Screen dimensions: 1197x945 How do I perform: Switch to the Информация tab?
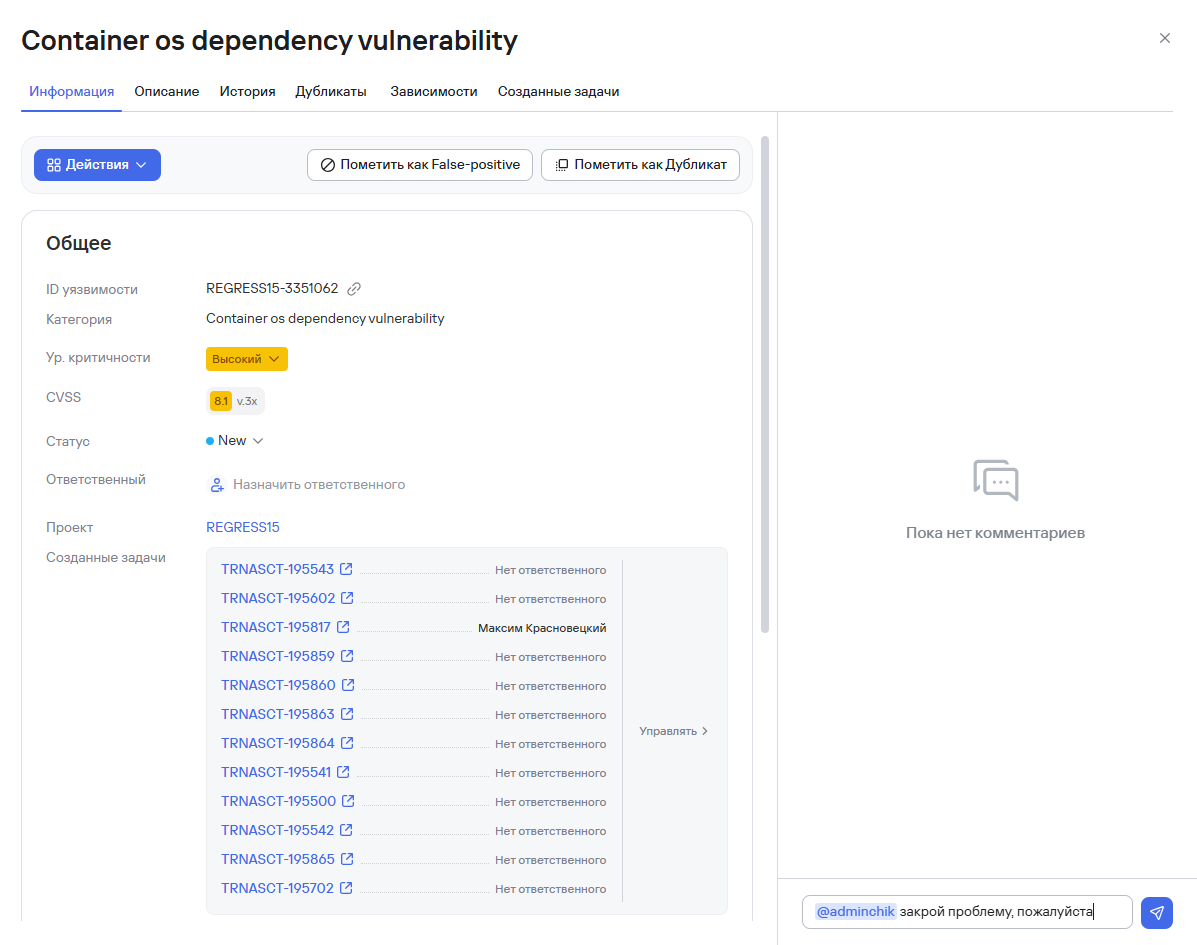click(72, 92)
